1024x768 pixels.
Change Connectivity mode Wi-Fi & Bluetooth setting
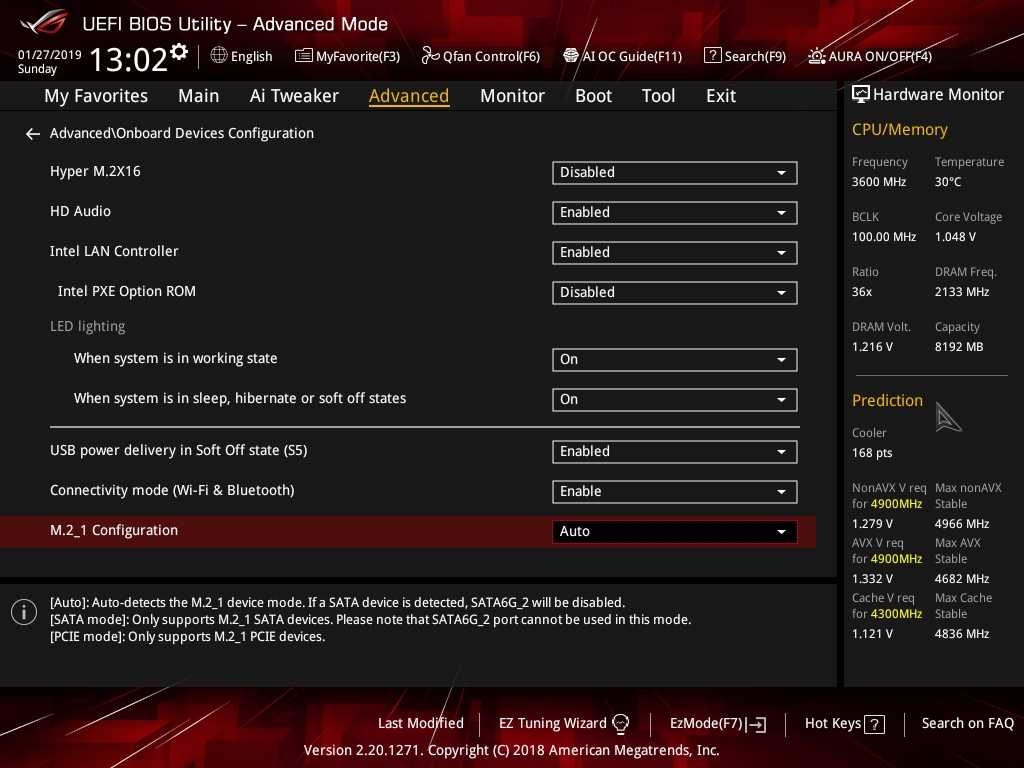pos(674,491)
